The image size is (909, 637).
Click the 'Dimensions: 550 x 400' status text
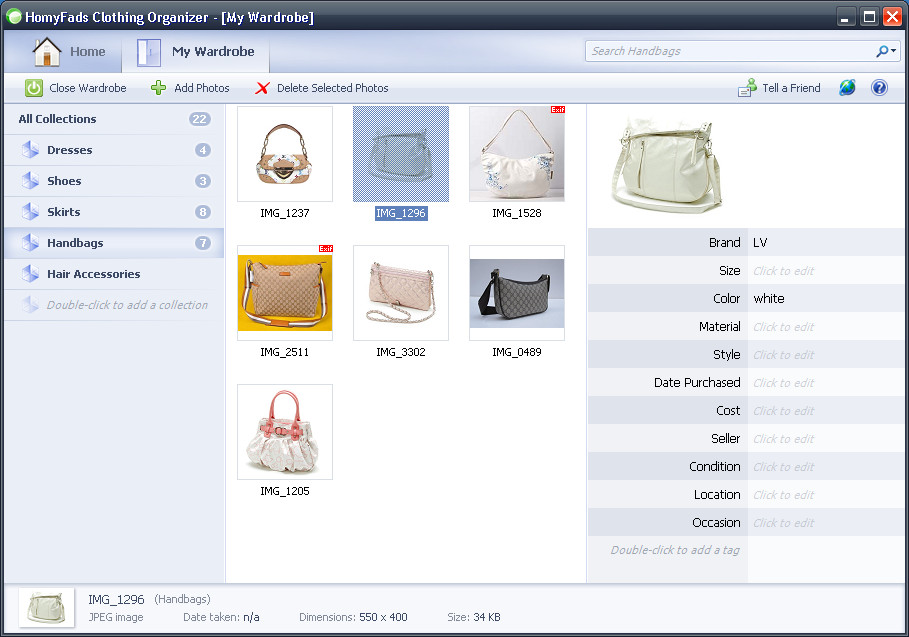coord(353,617)
